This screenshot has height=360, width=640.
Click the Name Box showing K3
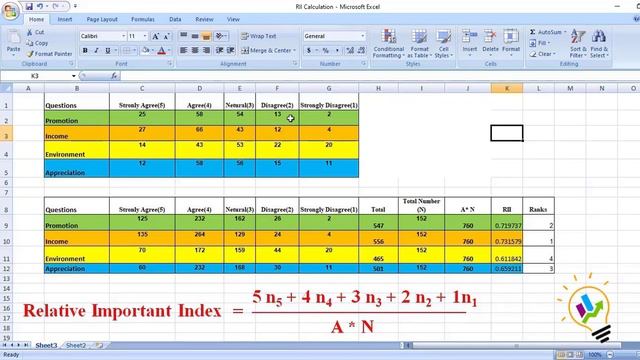tap(36, 76)
